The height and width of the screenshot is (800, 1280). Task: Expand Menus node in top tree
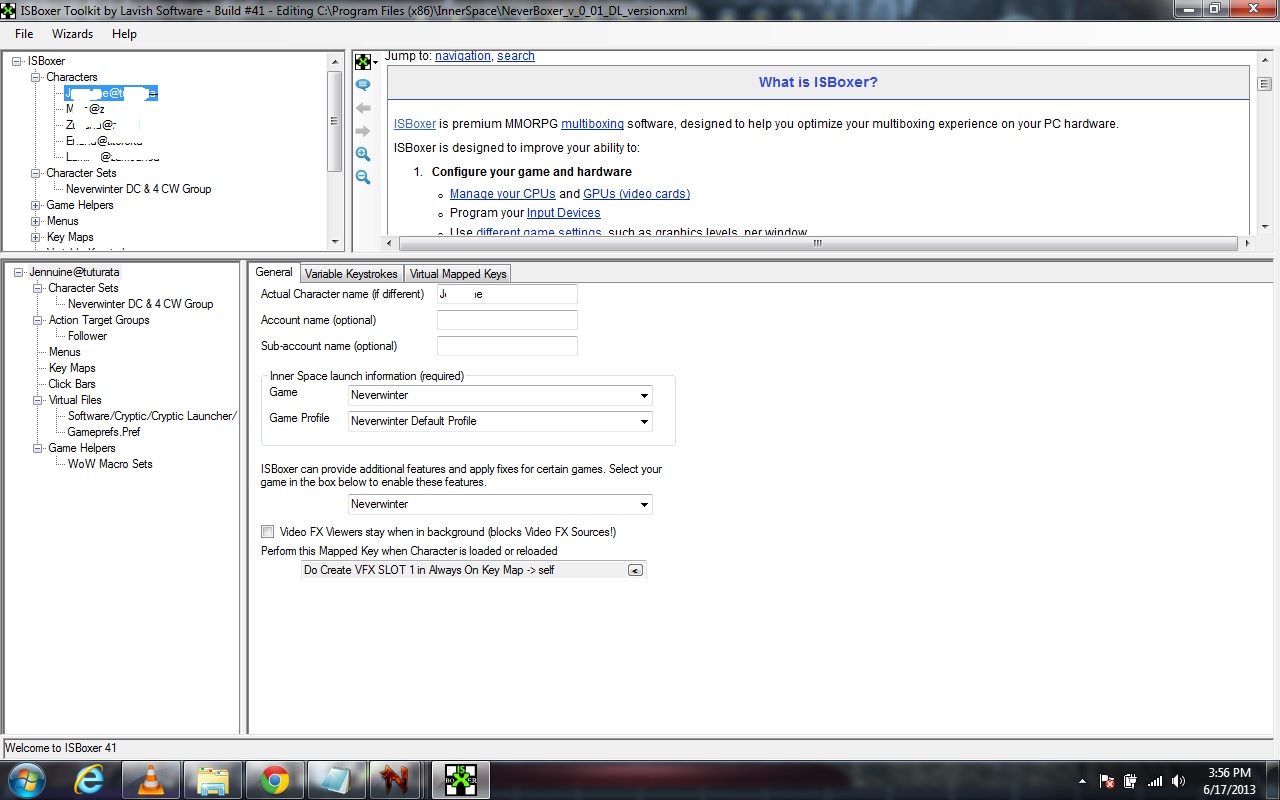coord(36,221)
